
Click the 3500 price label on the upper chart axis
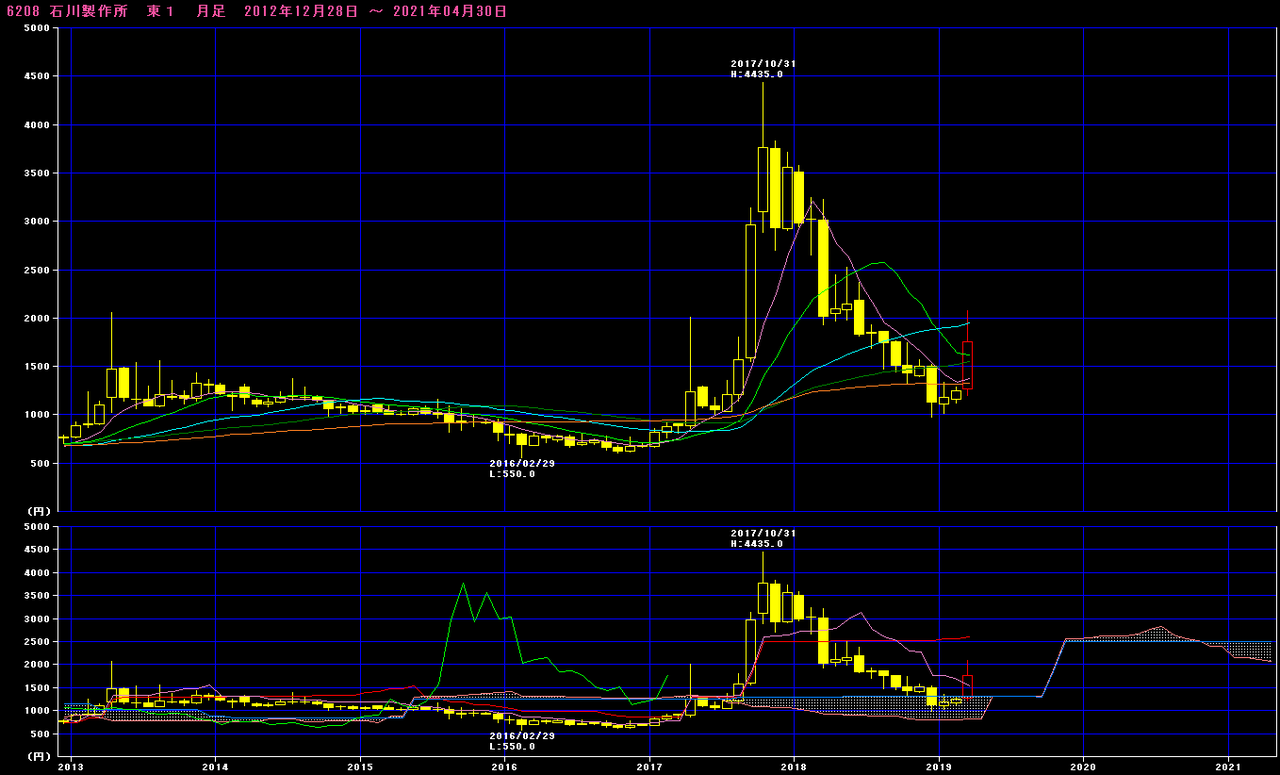point(37,173)
